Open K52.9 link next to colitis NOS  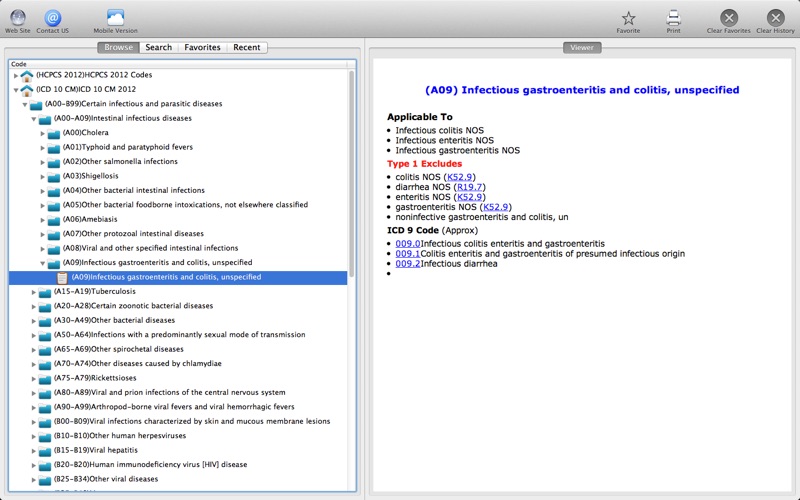[460, 177]
